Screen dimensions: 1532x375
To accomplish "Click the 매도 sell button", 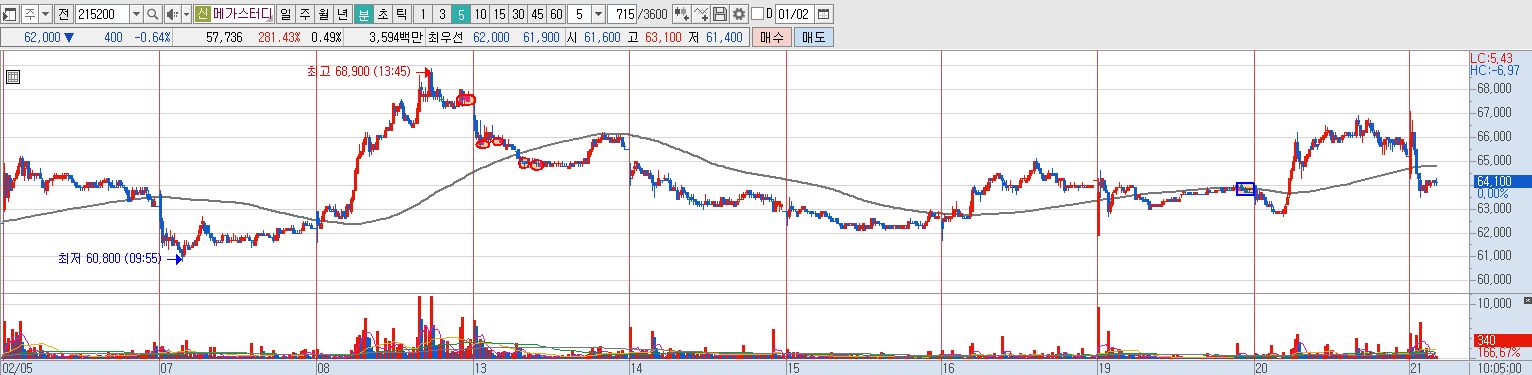I will coord(813,37).
